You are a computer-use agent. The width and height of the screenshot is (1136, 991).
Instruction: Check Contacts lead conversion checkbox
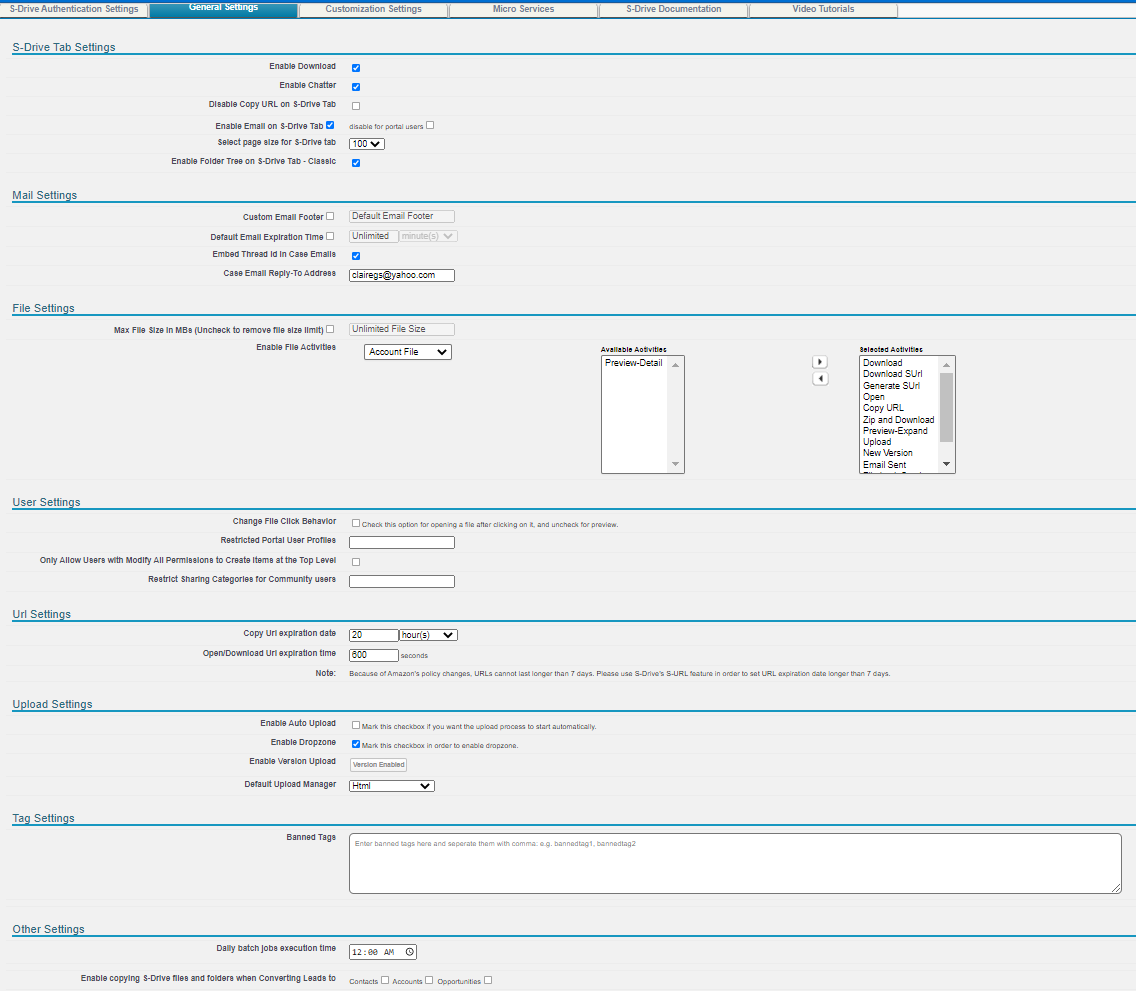click(x=385, y=980)
